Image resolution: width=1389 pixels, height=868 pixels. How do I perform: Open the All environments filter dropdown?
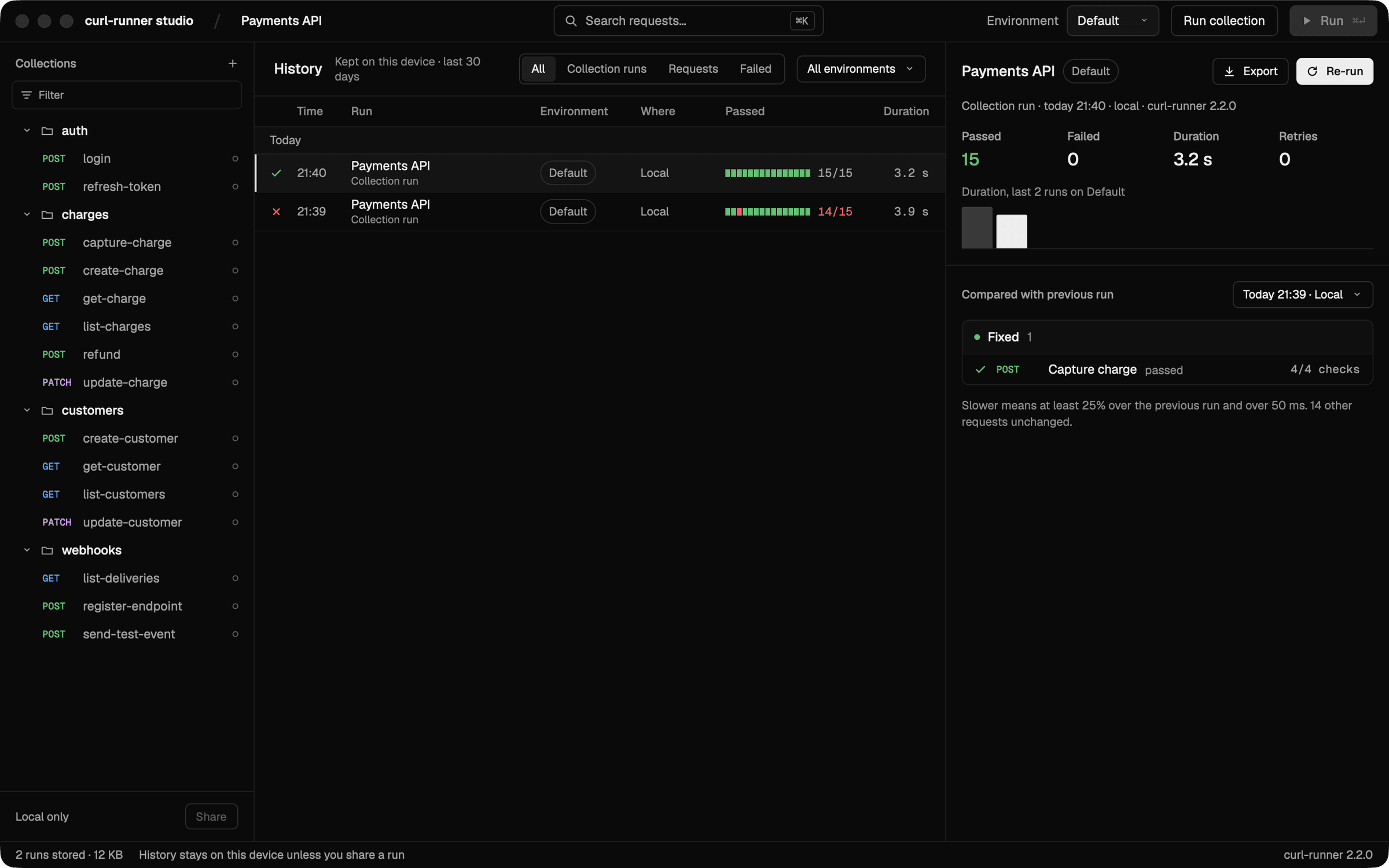[x=861, y=69]
